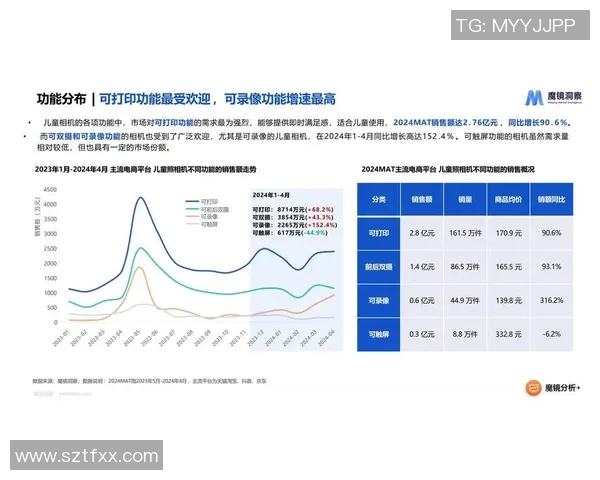Click the 0.6 亿元 cell
The image size is (600, 480).
[x=422, y=300]
